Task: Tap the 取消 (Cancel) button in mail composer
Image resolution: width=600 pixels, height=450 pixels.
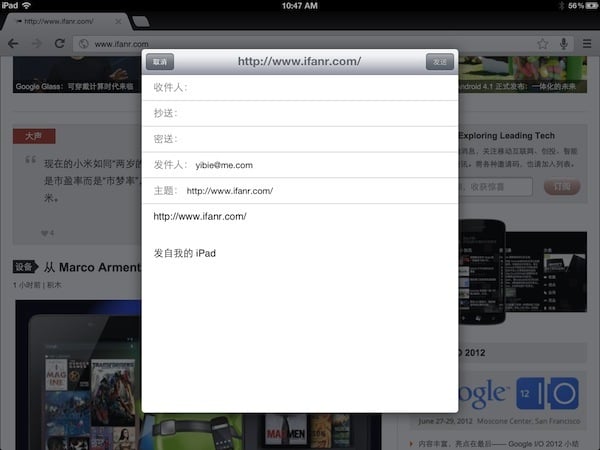Action: coord(160,62)
